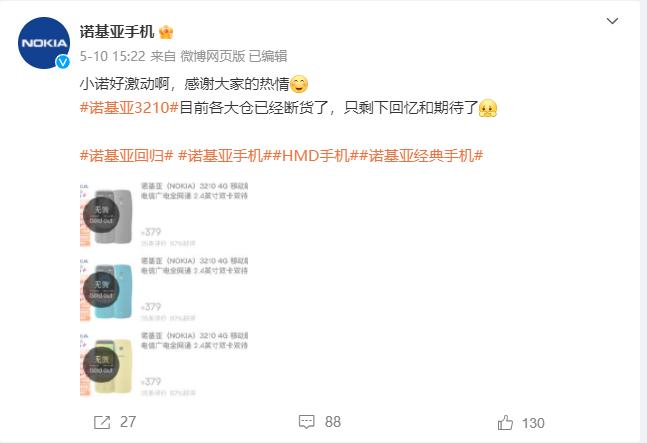
Task: Open the 诺基亚手机 profile name link
Action: (117, 31)
